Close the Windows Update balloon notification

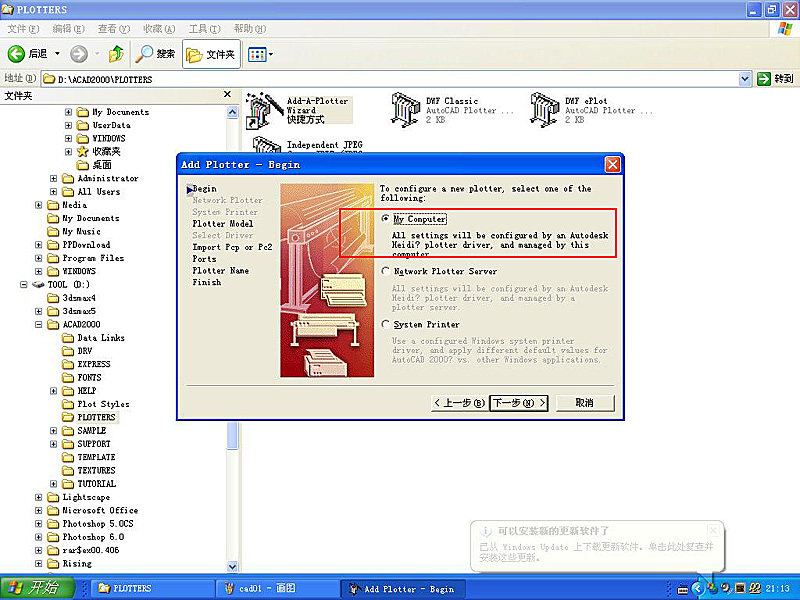(713, 531)
